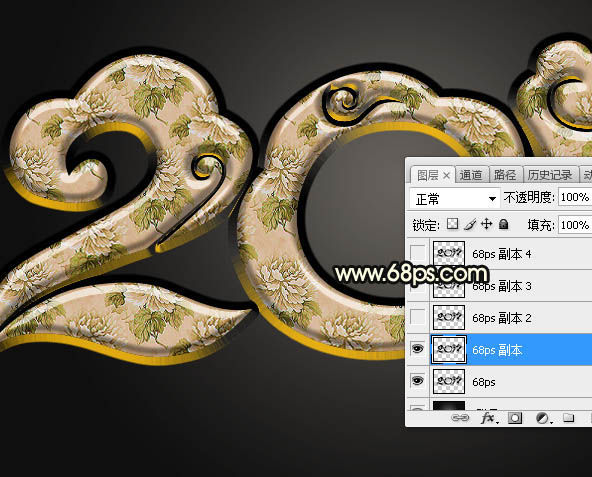Show the 68ps 副本 2 layer
The height and width of the screenshot is (477, 592).
(x=418, y=316)
